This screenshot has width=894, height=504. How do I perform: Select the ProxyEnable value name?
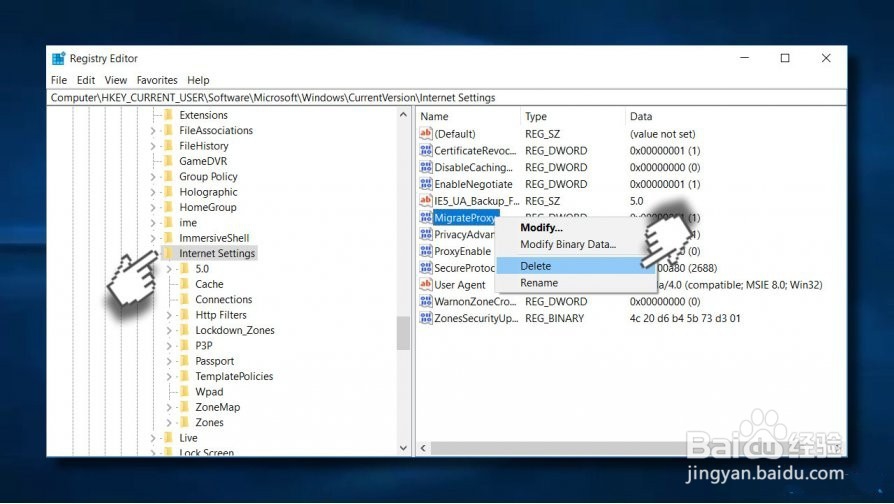point(462,251)
